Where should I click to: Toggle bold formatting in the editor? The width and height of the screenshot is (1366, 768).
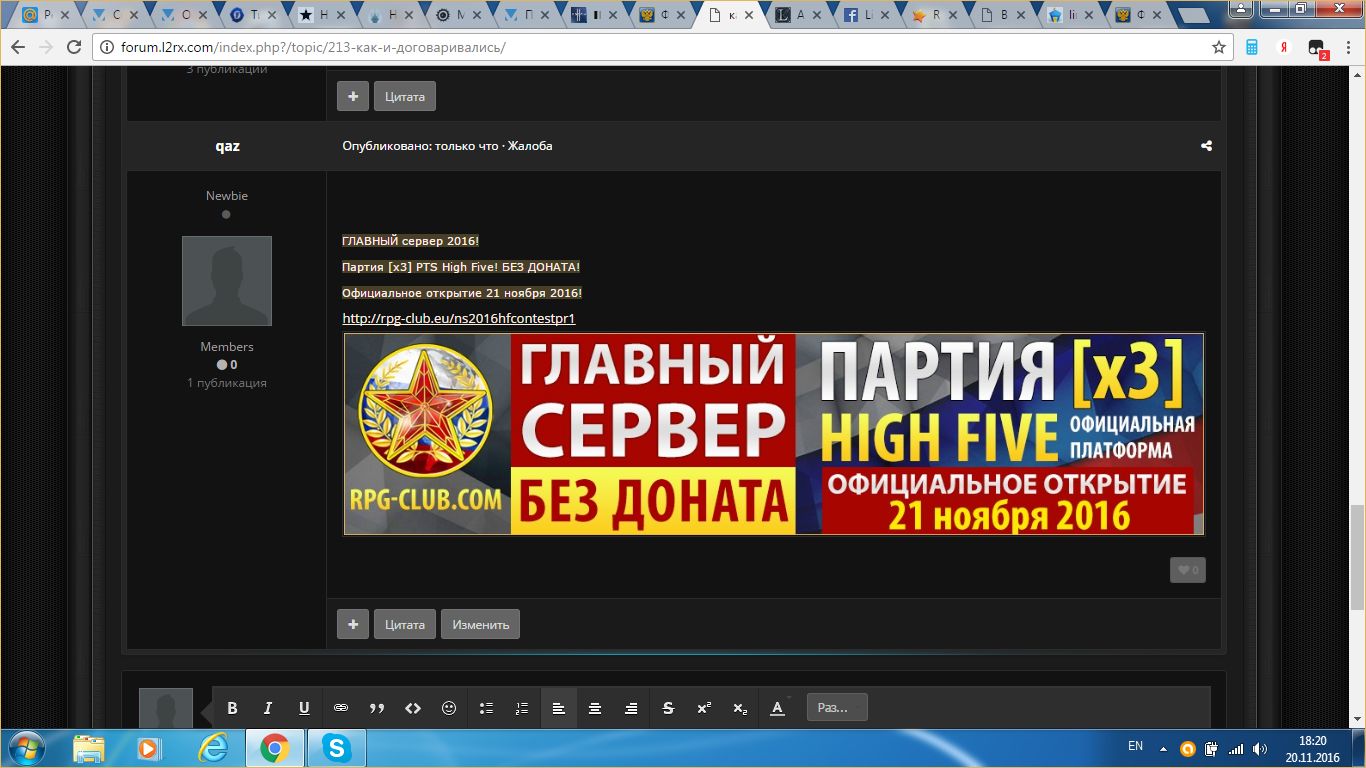(x=232, y=708)
